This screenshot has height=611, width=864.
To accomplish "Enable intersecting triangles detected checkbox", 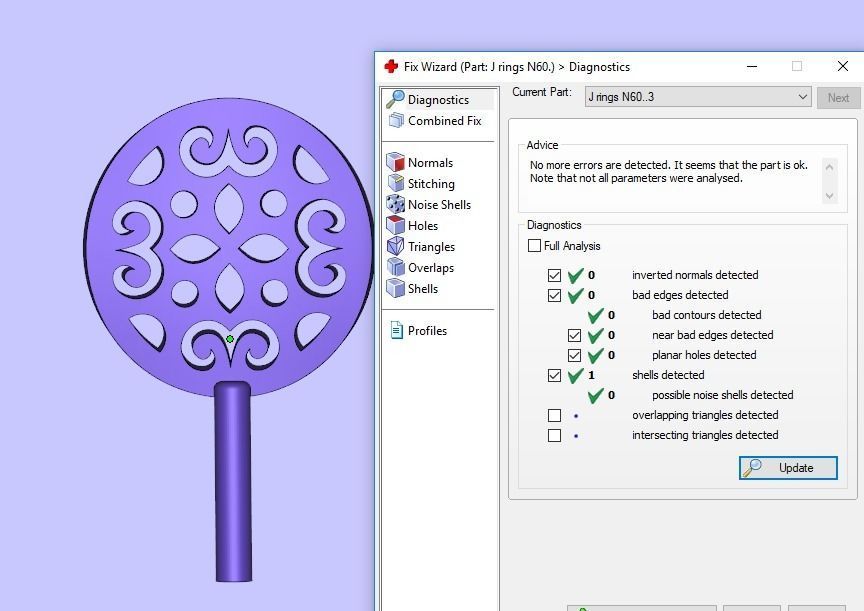I will tap(554, 435).
